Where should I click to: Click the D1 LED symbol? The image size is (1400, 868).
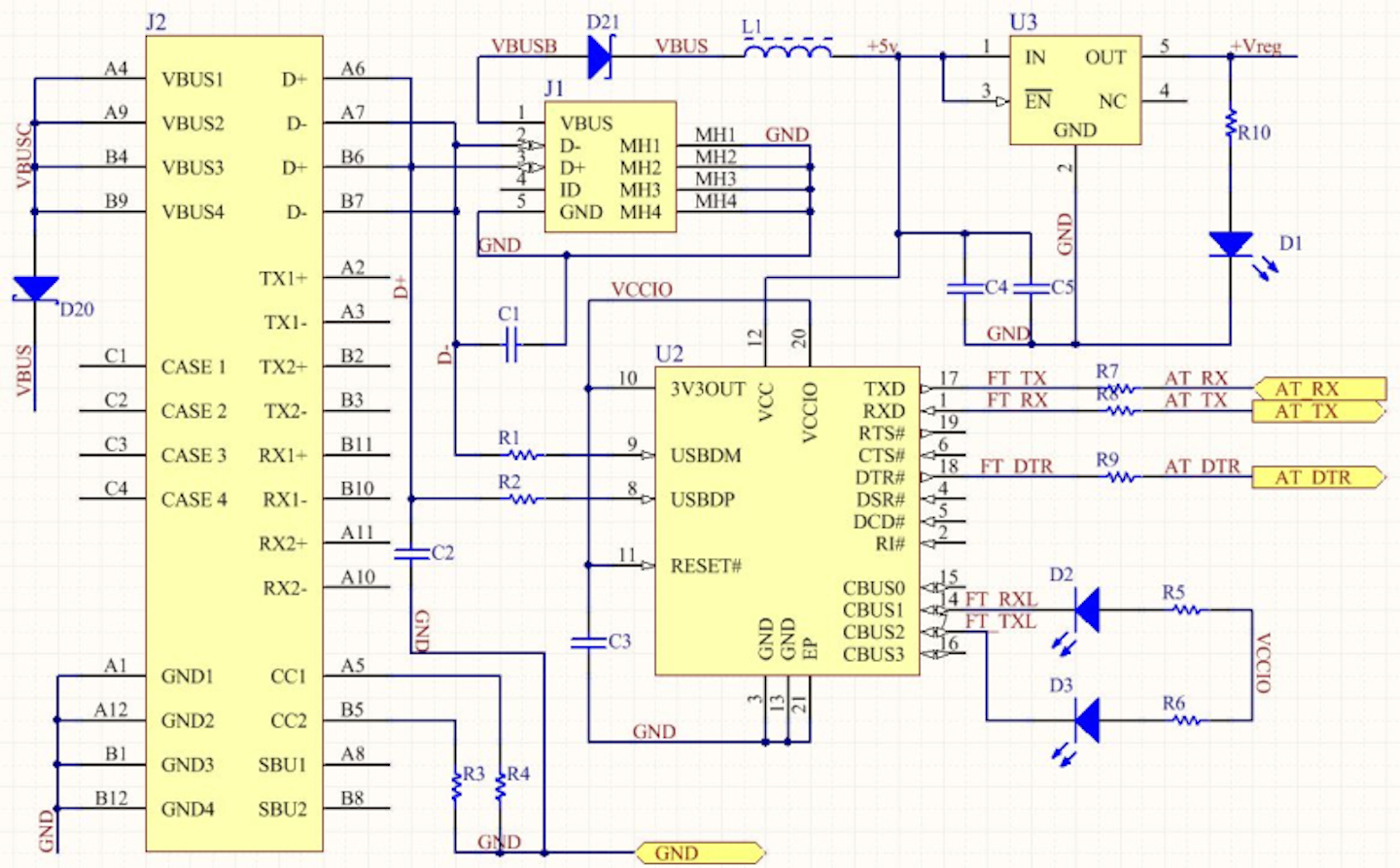(1231, 244)
